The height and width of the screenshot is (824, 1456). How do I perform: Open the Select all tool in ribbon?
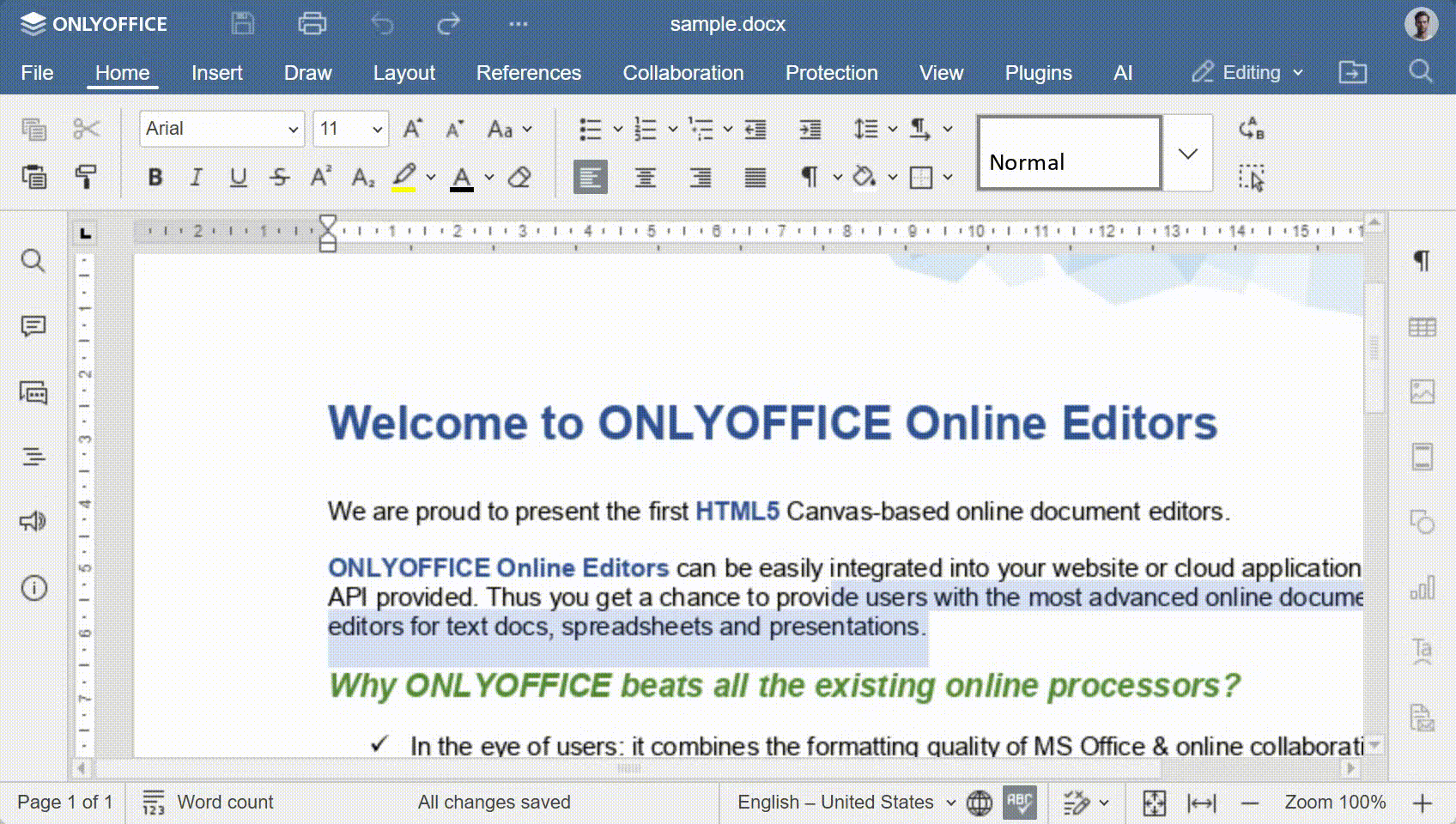[1252, 178]
